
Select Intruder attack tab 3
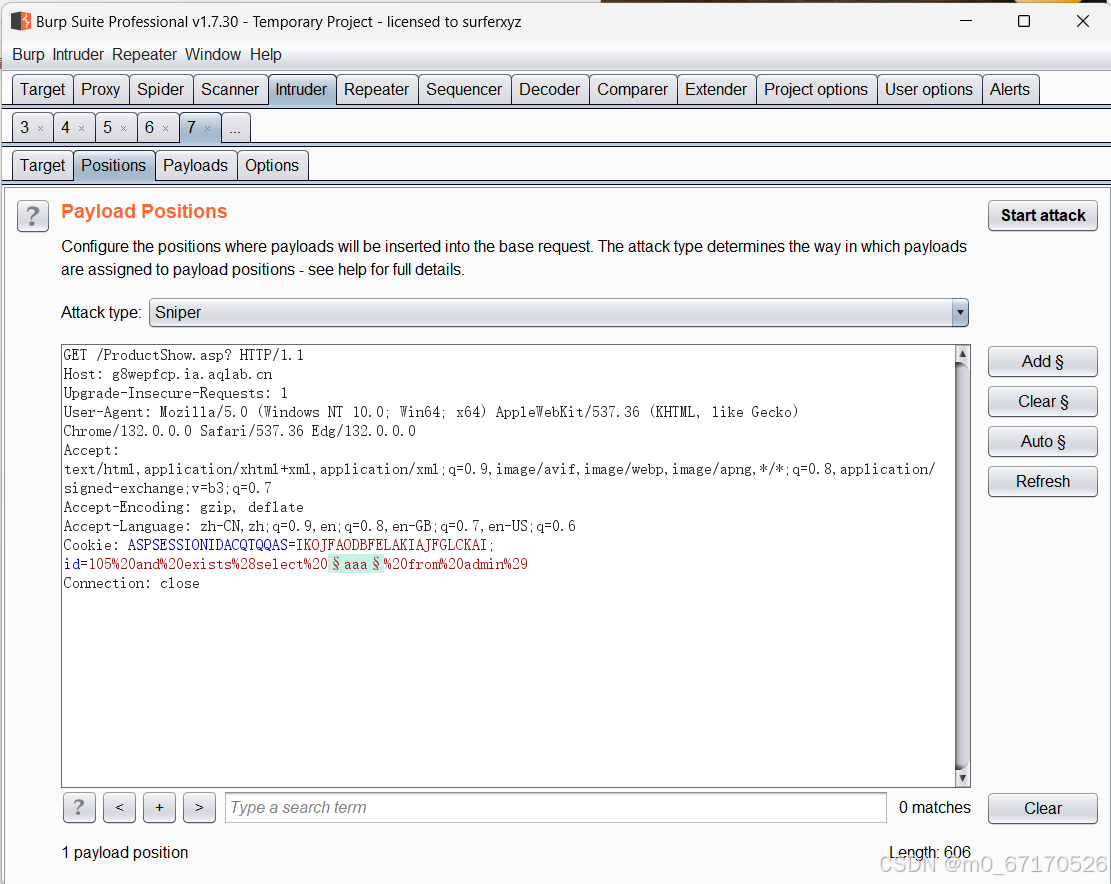click(25, 128)
